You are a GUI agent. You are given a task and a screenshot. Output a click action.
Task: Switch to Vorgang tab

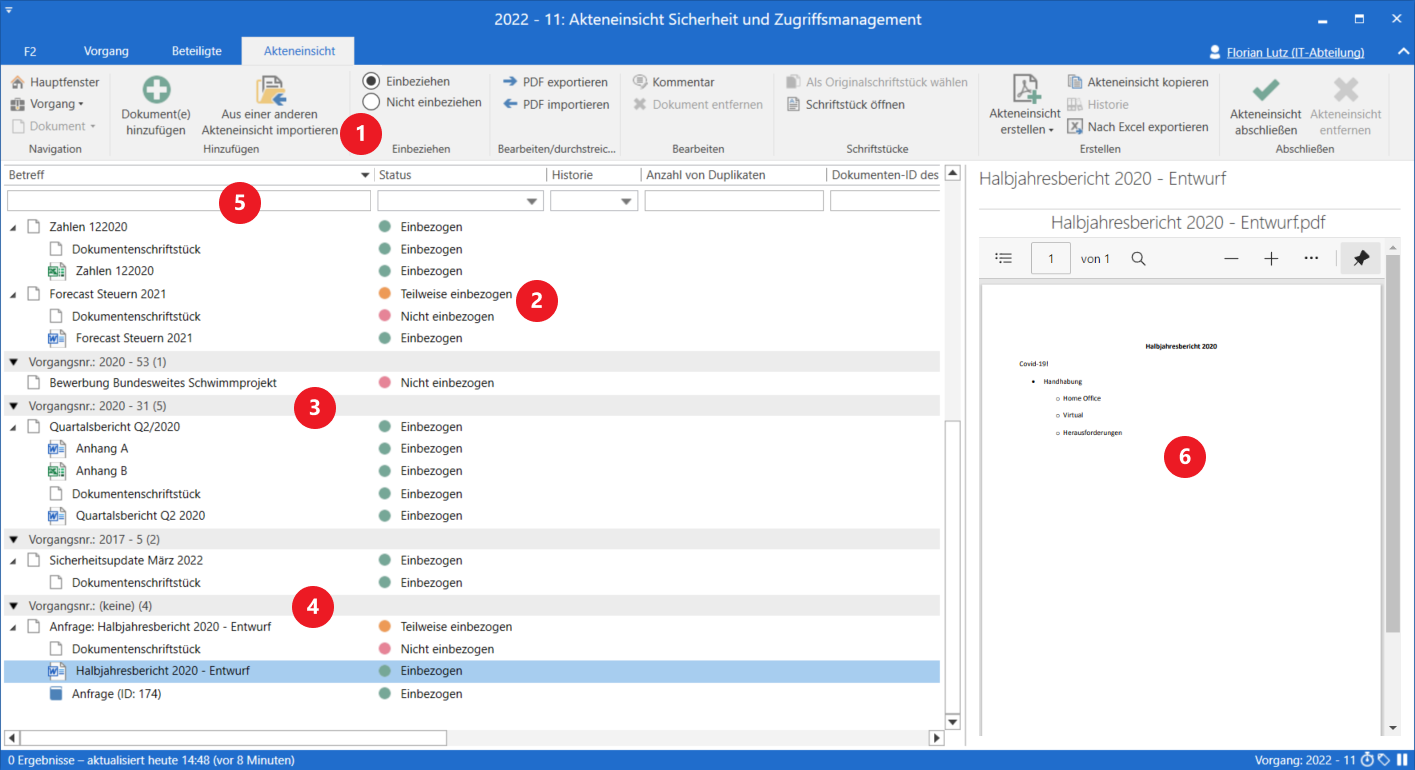106,51
